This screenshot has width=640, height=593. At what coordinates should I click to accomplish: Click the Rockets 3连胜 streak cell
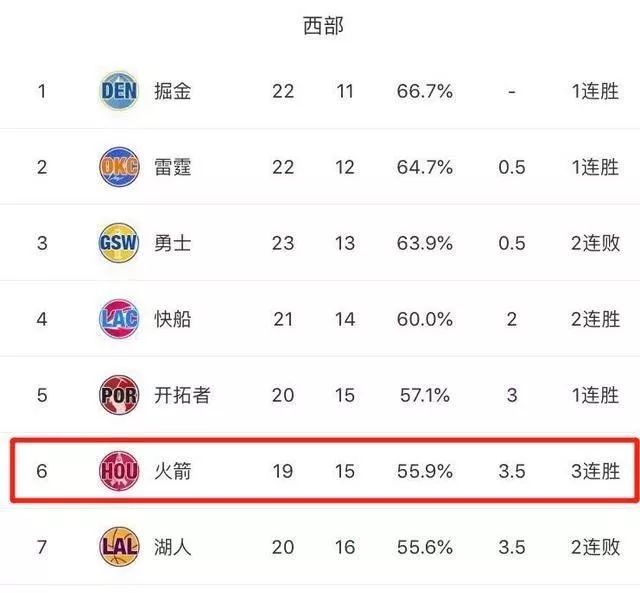coord(596,471)
